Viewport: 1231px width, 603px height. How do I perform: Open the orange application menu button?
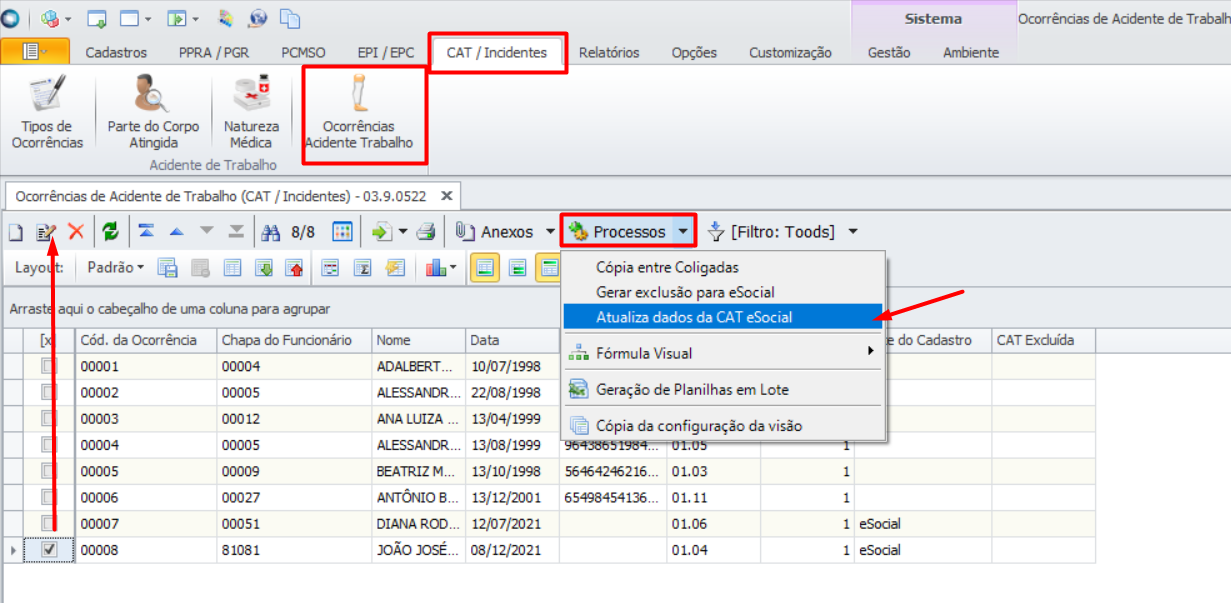coord(36,52)
